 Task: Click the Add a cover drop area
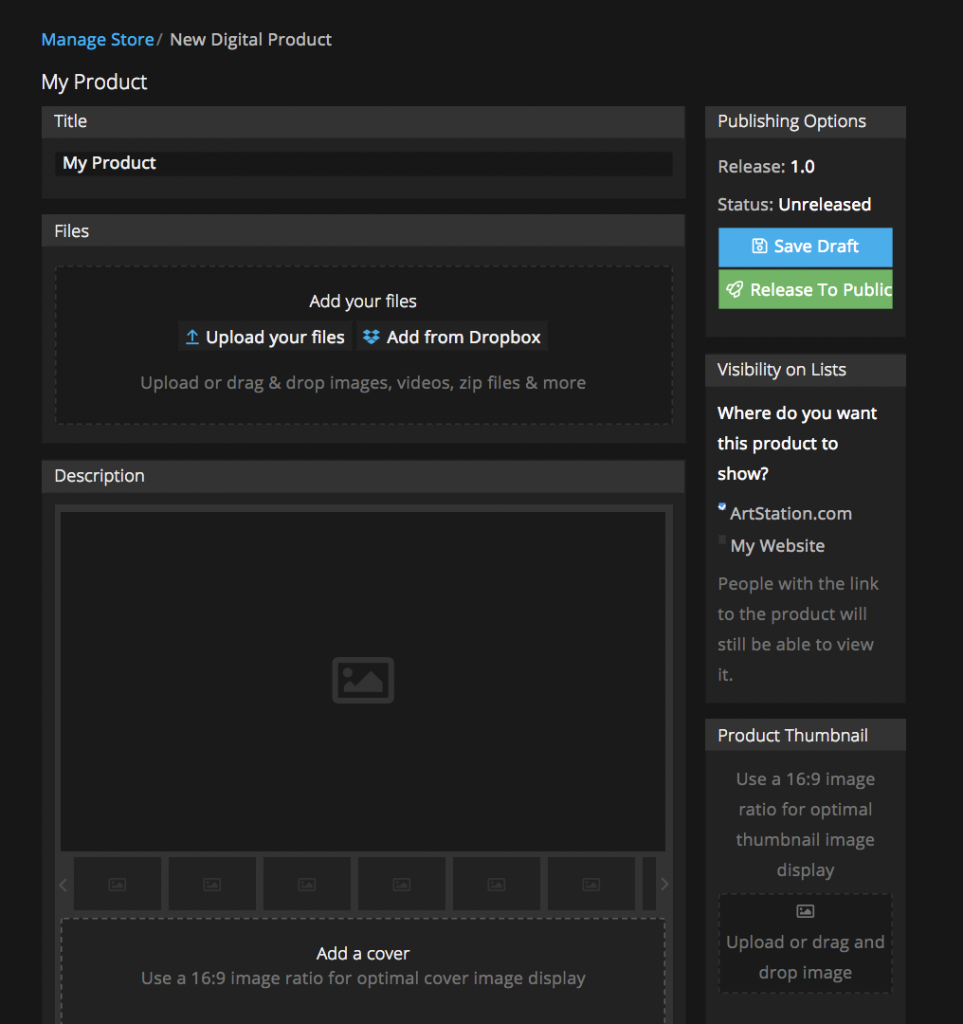point(363,966)
